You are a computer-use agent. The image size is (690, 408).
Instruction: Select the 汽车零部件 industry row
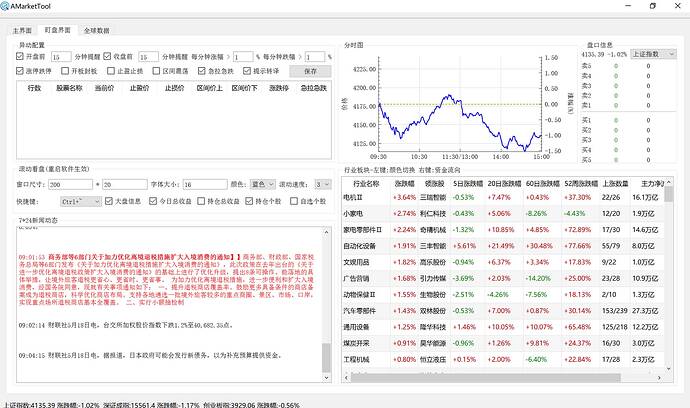click(x=503, y=311)
